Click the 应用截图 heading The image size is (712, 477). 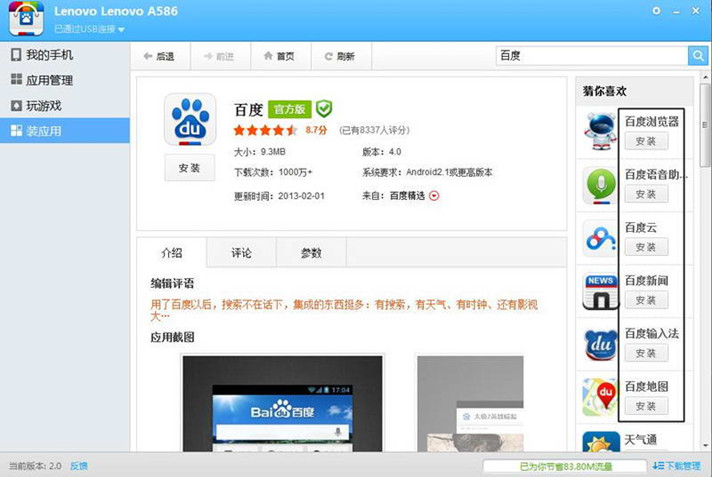tap(172, 337)
